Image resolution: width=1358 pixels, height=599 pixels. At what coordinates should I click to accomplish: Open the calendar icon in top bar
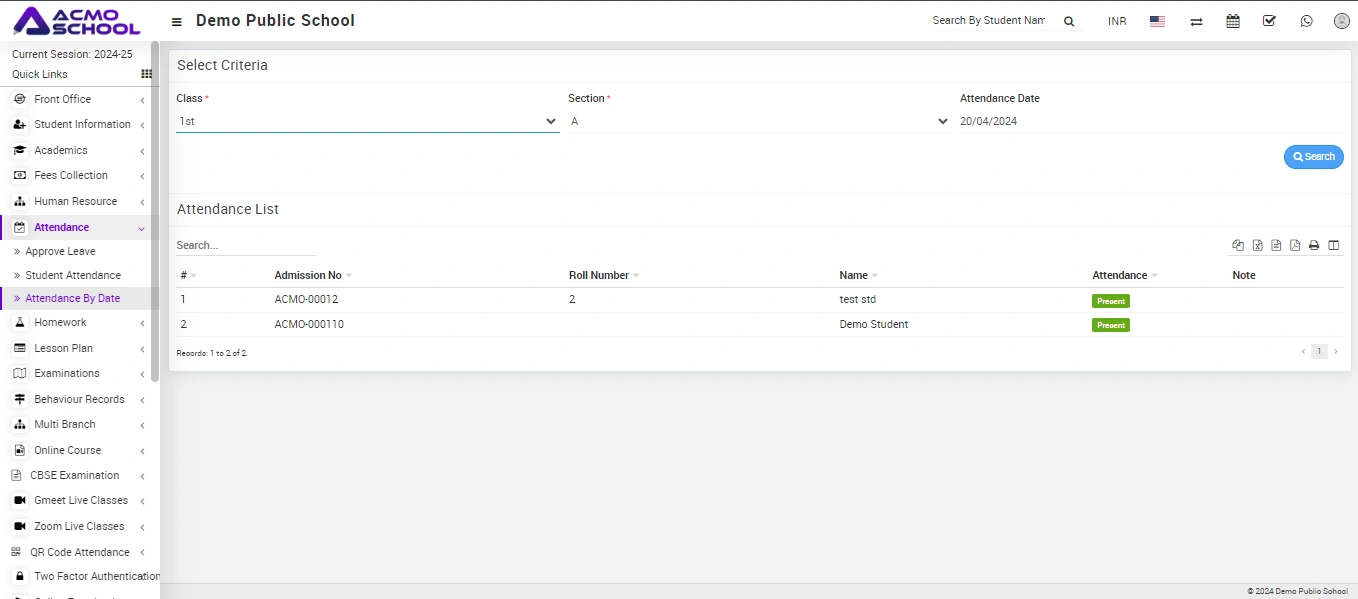click(1233, 21)
